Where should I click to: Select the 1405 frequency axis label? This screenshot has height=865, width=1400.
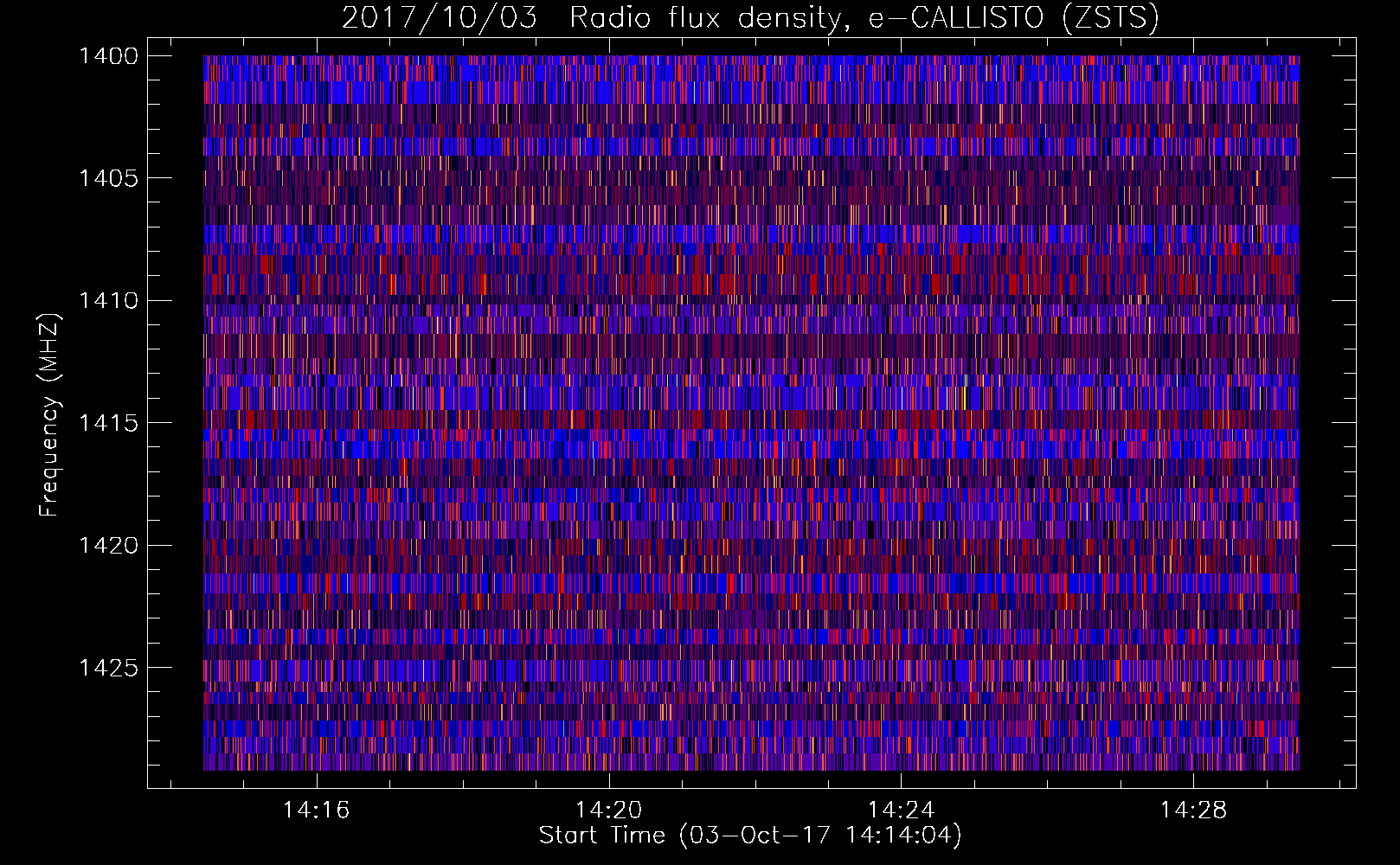point(108,178)
